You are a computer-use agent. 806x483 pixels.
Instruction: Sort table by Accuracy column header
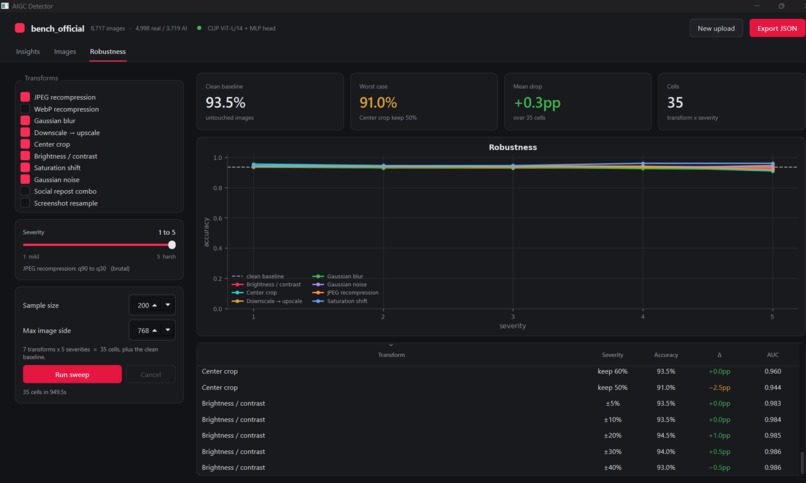coord(666,355)
